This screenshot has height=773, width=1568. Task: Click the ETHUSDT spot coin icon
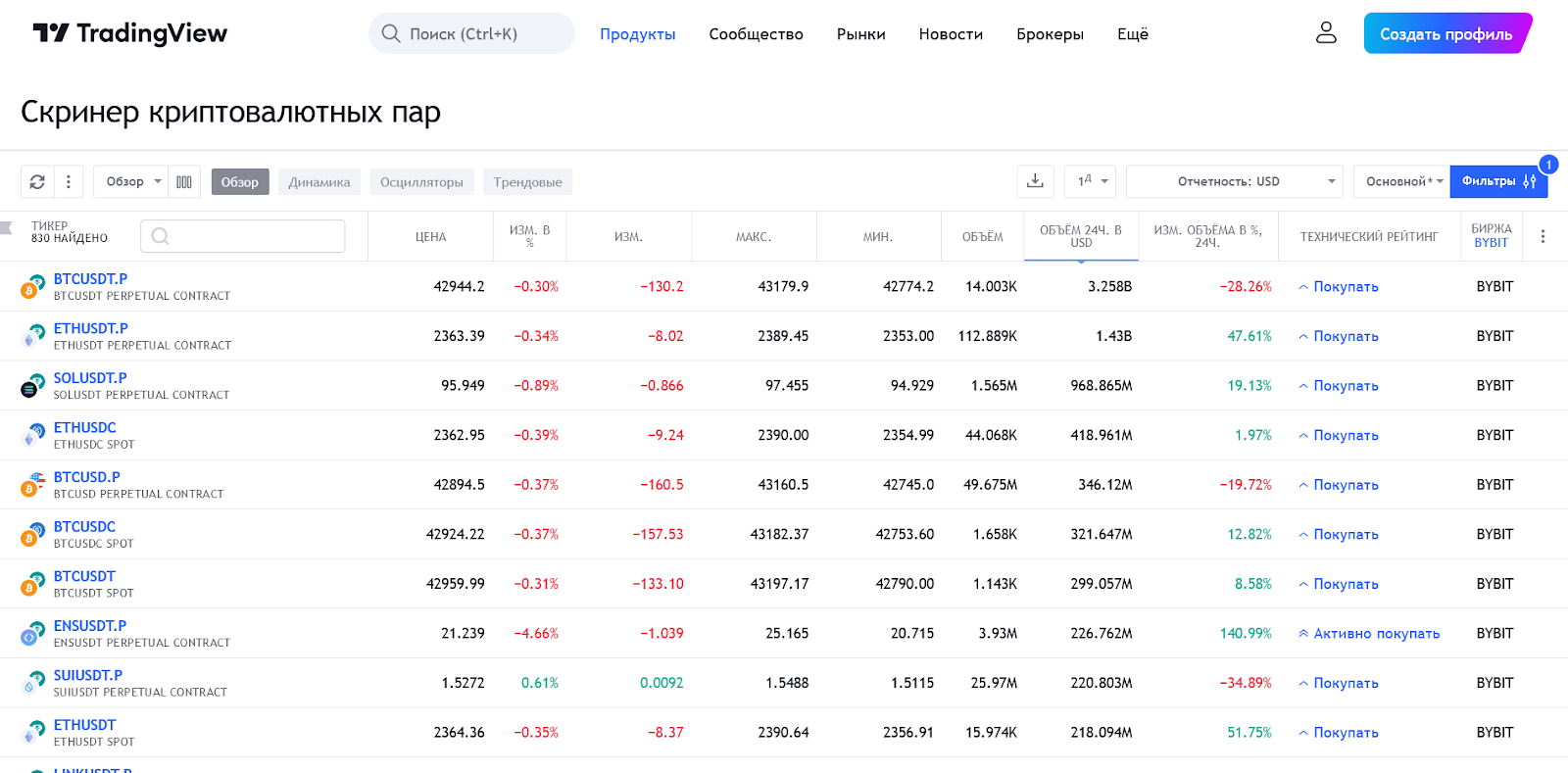pos(32,732)
